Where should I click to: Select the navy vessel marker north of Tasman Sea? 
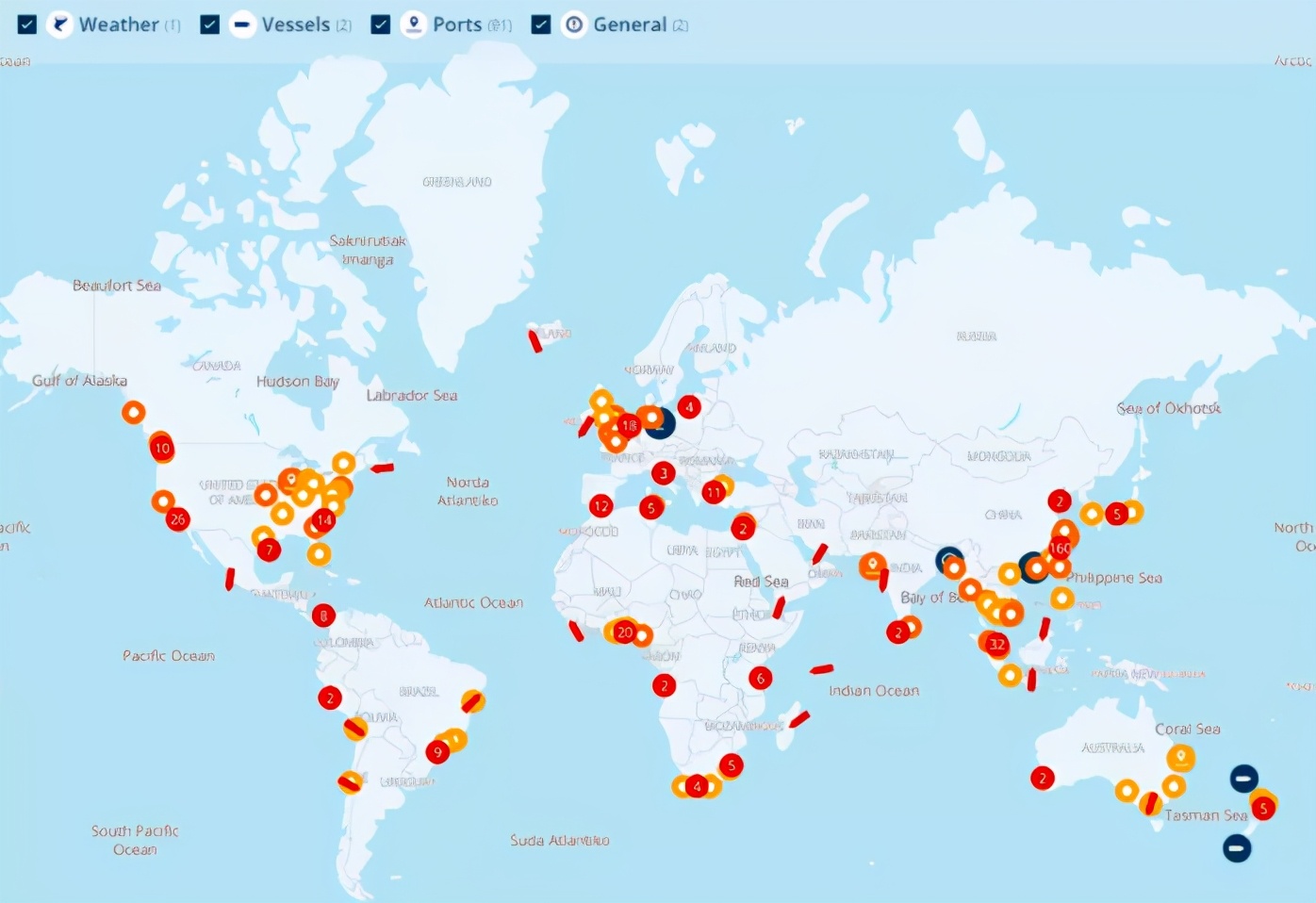tap(1243, 779)
